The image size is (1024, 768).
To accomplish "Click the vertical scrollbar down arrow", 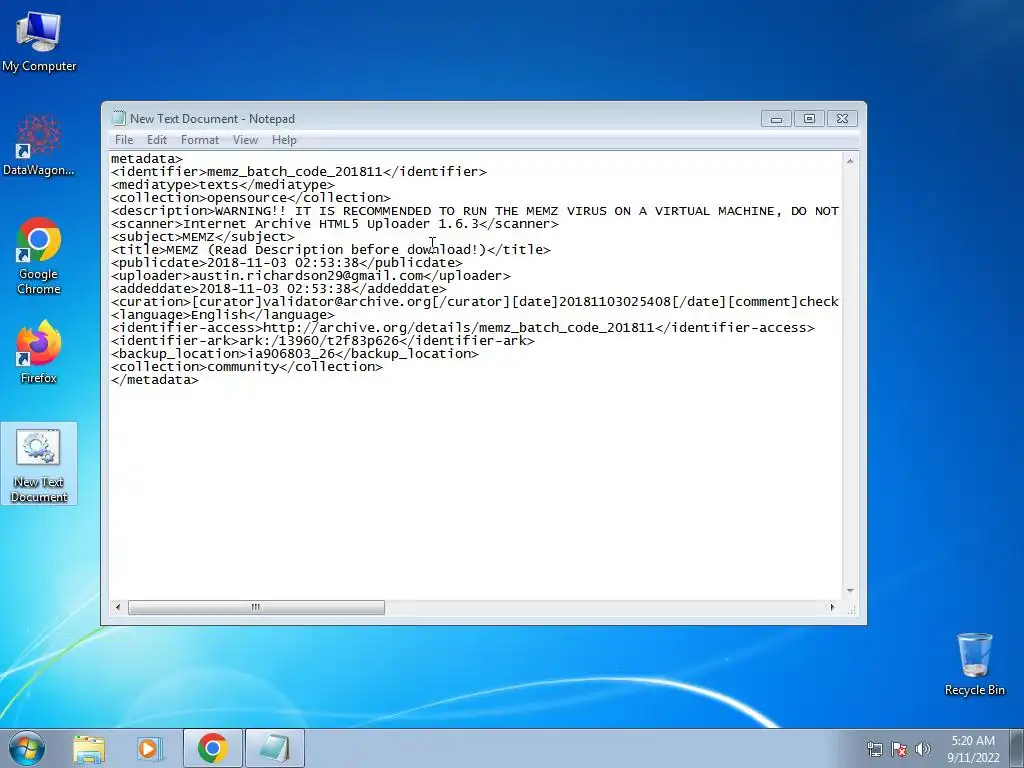I will (850, 590).
